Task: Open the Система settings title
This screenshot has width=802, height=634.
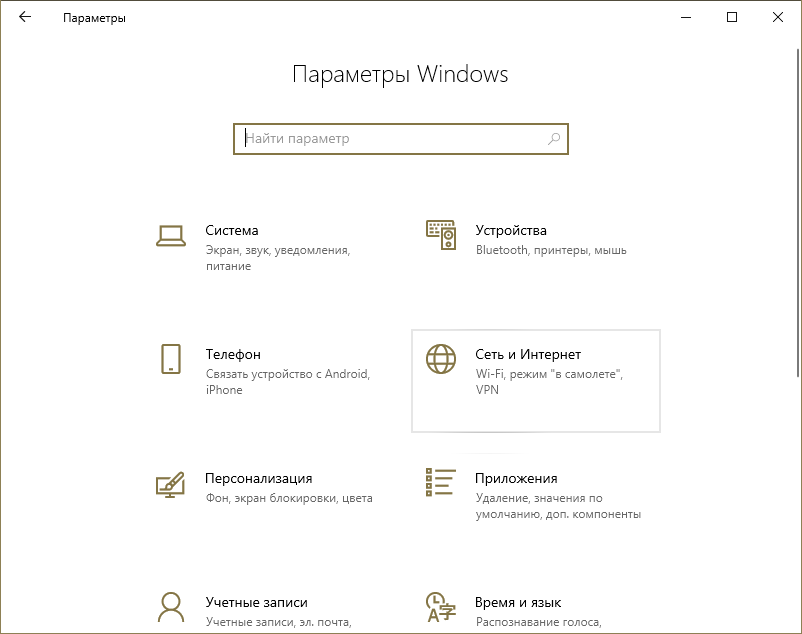Action: pos(232,231)
